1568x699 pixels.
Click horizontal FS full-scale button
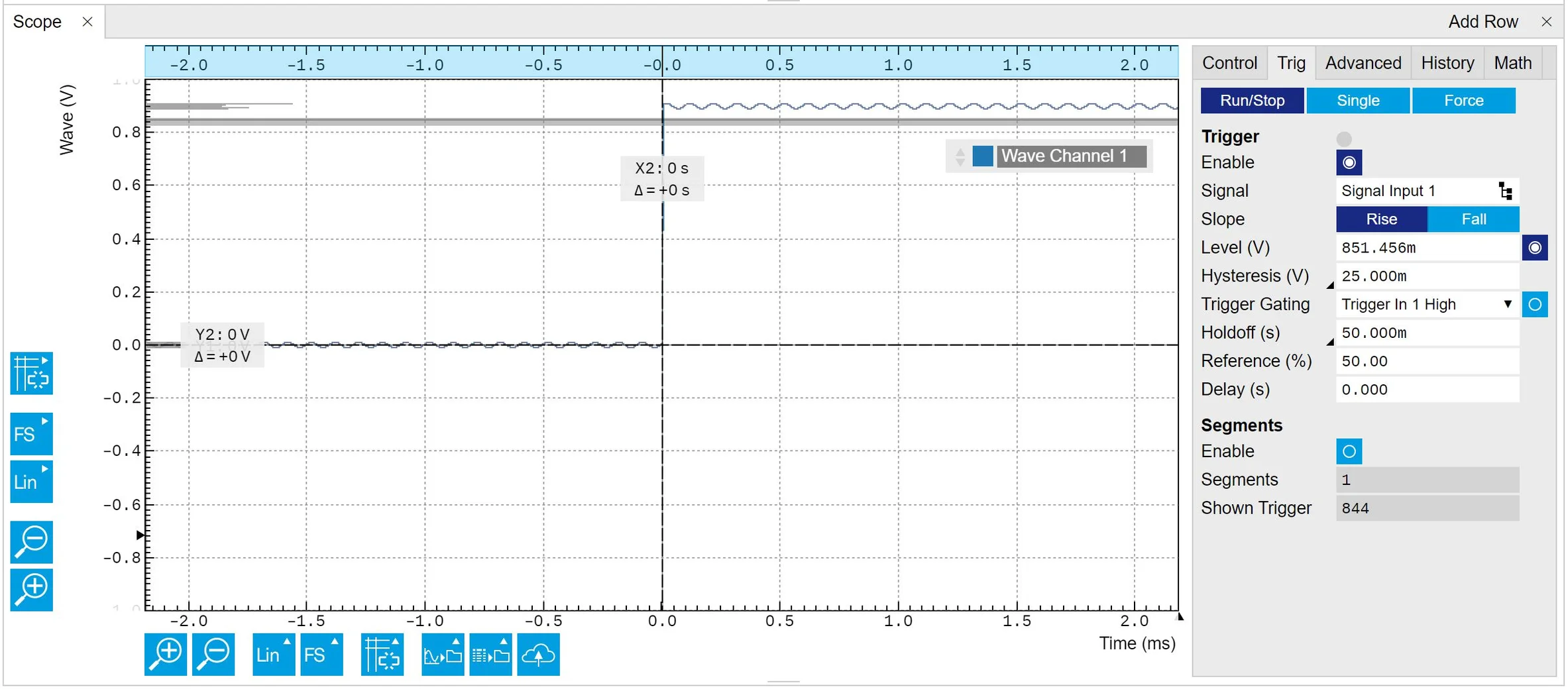(x=321, y=654)
